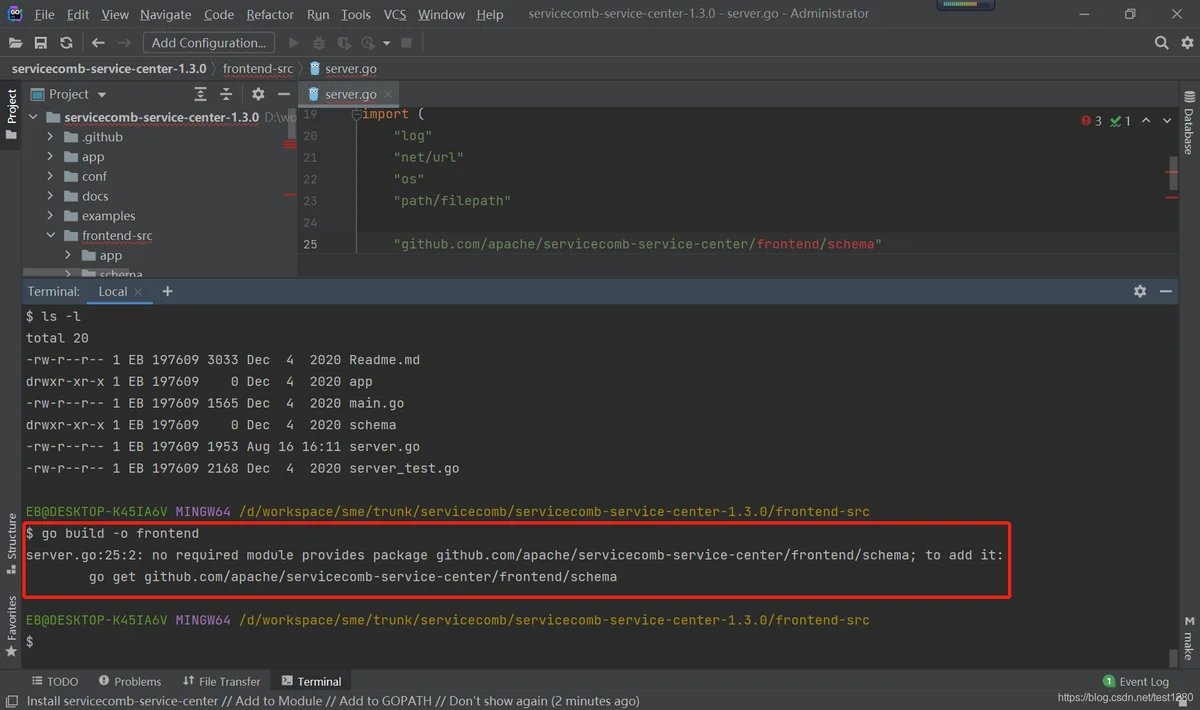
Task: Close the Local terminal tab
Action: point(138,292)
